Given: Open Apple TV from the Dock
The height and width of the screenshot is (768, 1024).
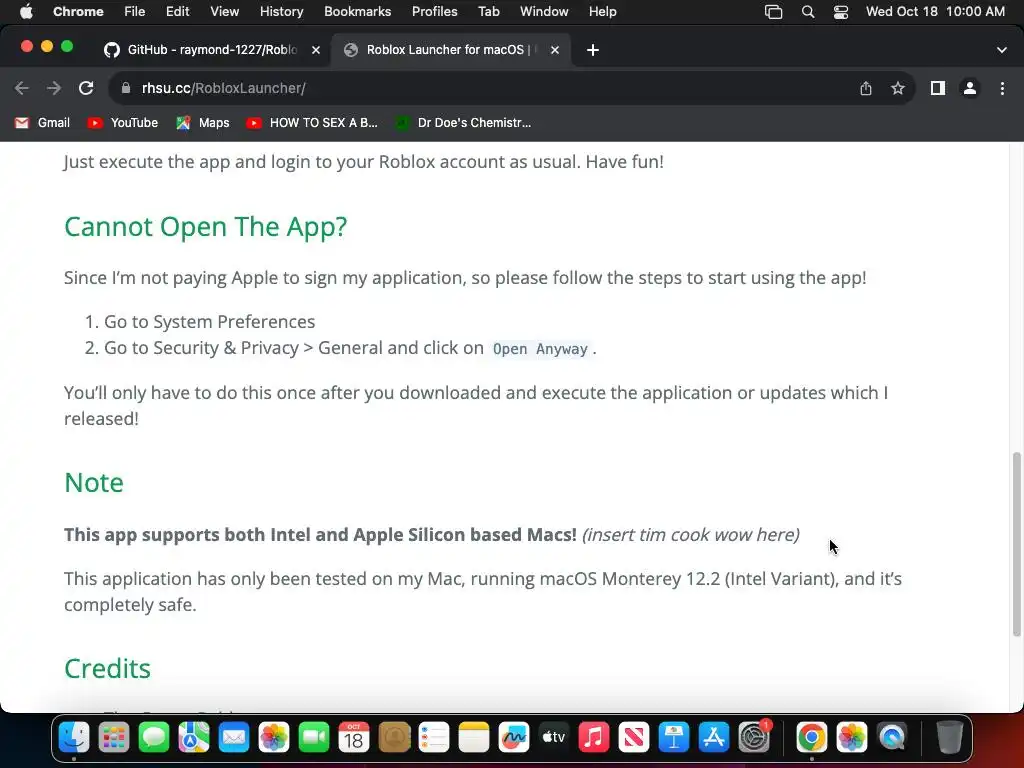Looking at the screenshot, I should (554, 738).
